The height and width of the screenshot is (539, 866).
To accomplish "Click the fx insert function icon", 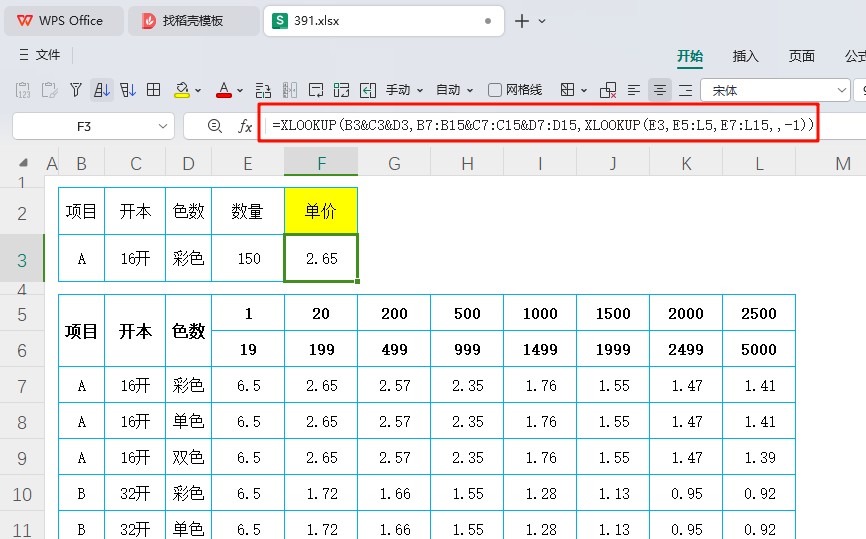I will (x=245, y=126).
